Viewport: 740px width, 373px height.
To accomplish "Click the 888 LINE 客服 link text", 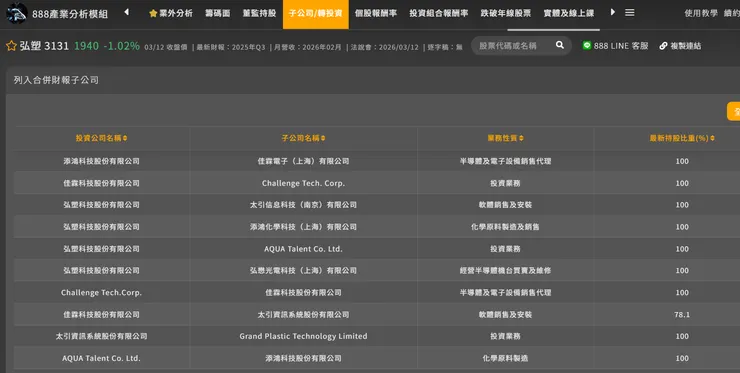I will pos(621,46).
